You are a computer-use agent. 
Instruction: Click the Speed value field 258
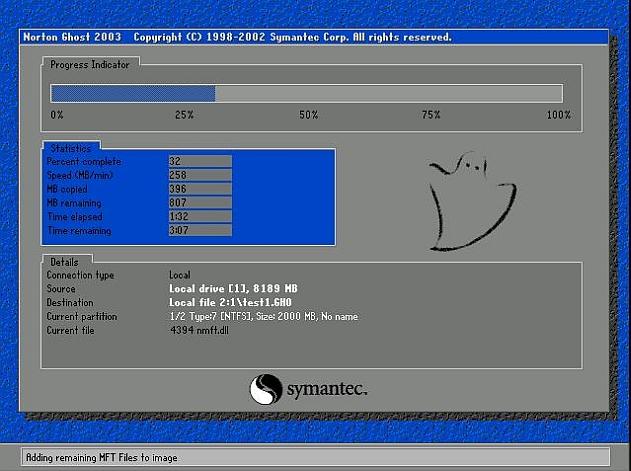pyautogui.click(x=200, y=175)
